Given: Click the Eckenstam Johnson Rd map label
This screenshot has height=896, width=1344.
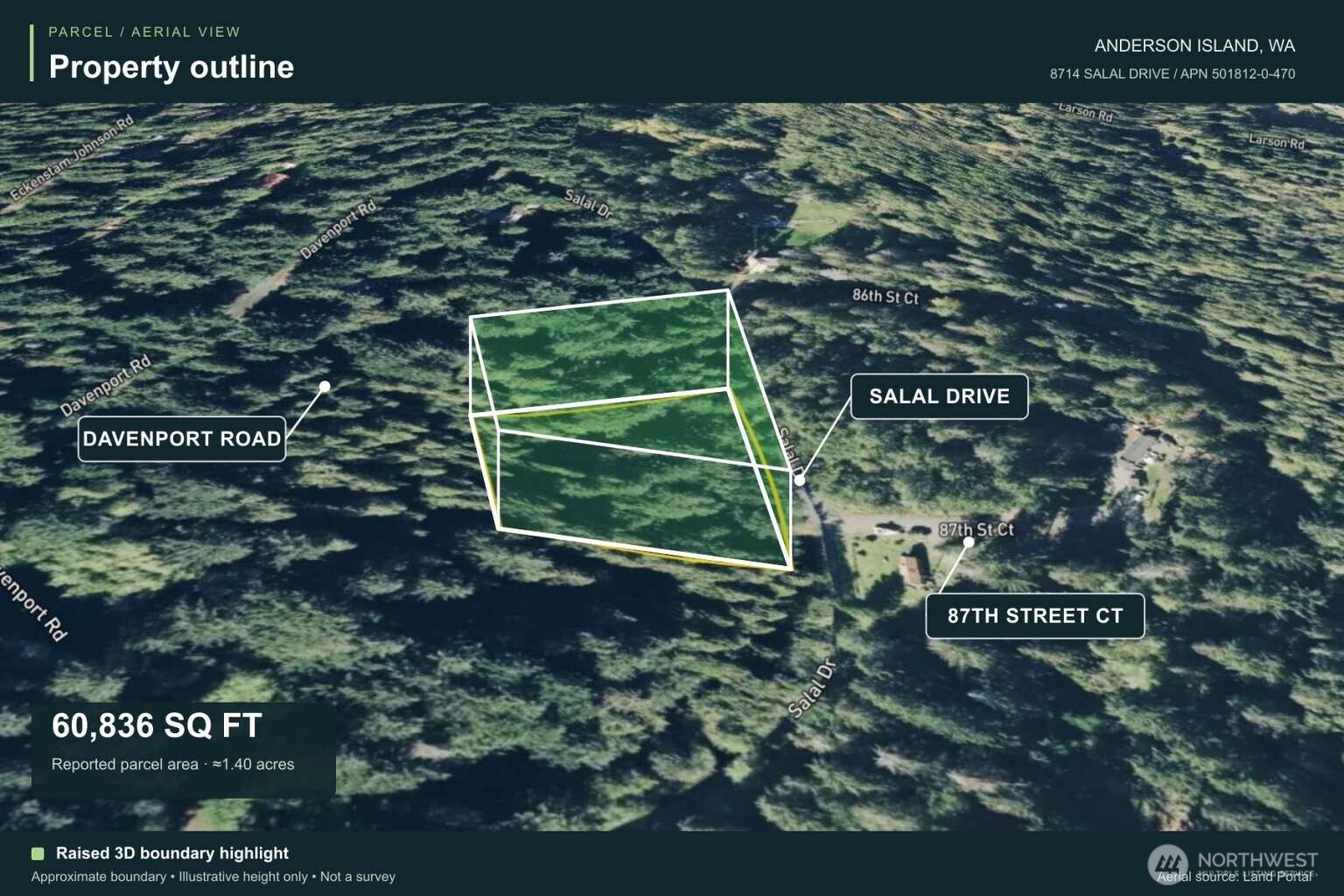Looking at the screenshot, I should tap(73, 157).
